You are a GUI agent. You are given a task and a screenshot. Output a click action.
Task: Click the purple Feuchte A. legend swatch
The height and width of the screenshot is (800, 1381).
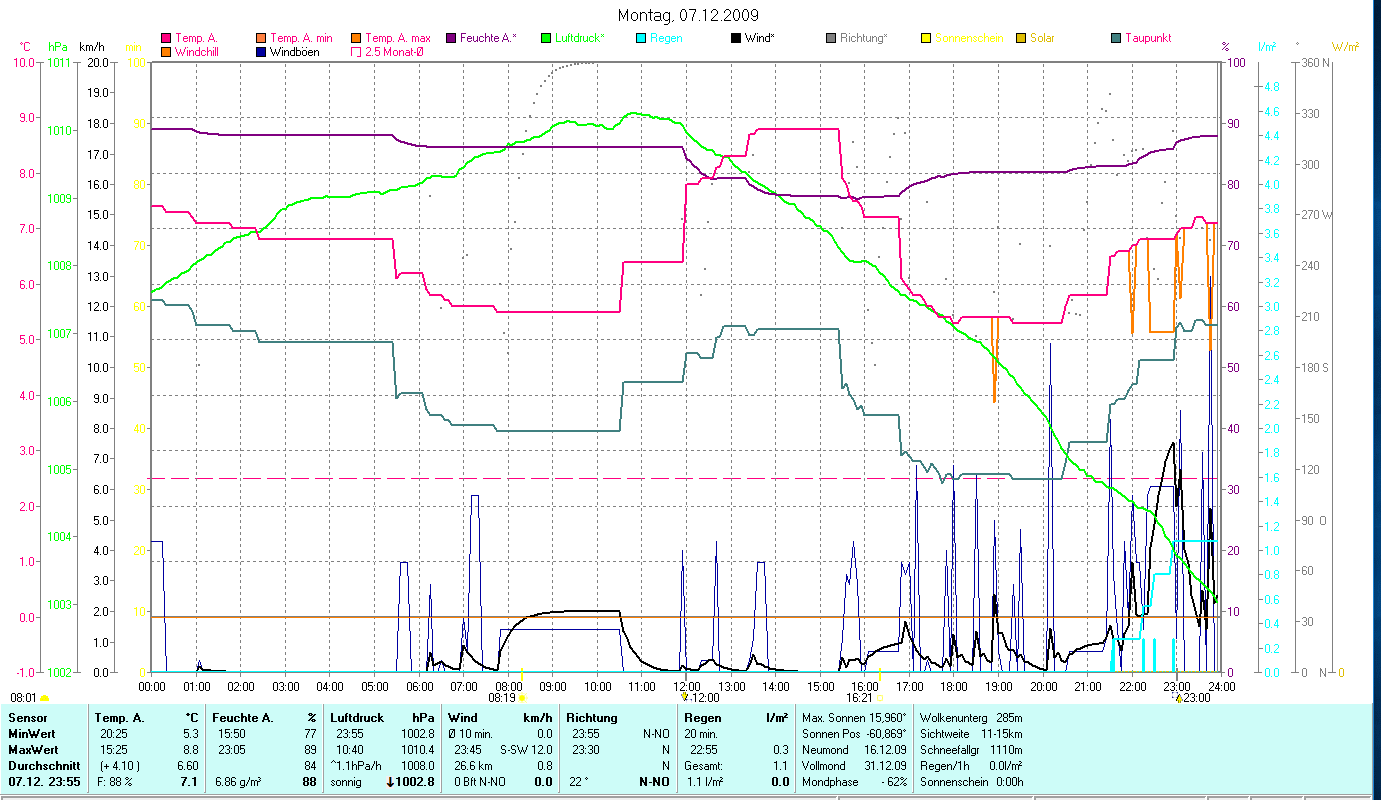451,38
